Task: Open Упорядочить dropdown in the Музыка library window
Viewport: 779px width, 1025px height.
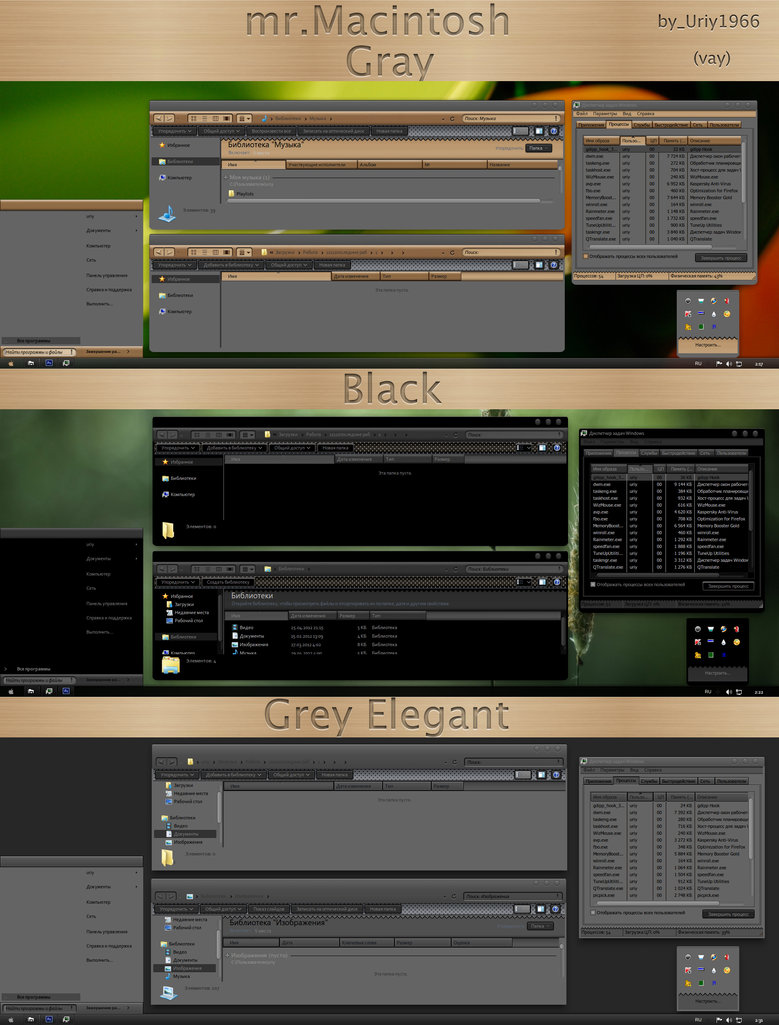Action: [x=175, y=131]
